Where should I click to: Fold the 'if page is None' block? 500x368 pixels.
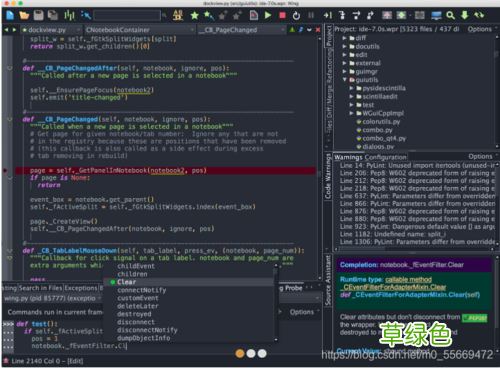(x=10, y=178)
